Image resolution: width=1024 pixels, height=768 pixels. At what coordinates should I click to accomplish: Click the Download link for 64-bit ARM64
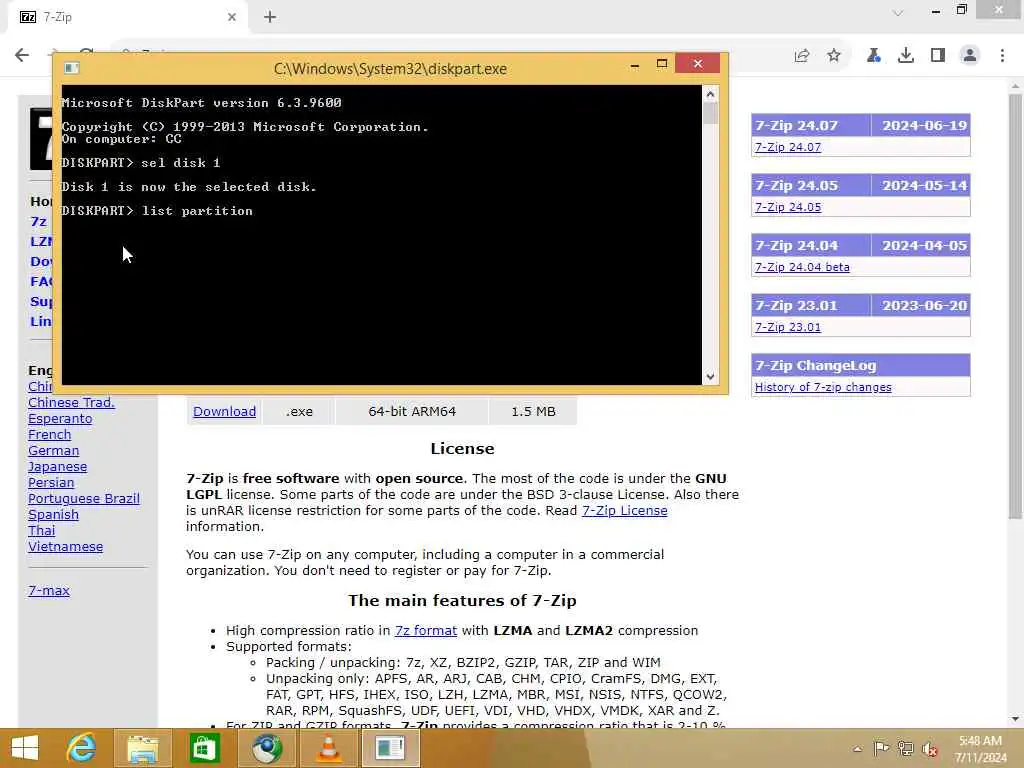pyautogui.click(x=224, y=411)
